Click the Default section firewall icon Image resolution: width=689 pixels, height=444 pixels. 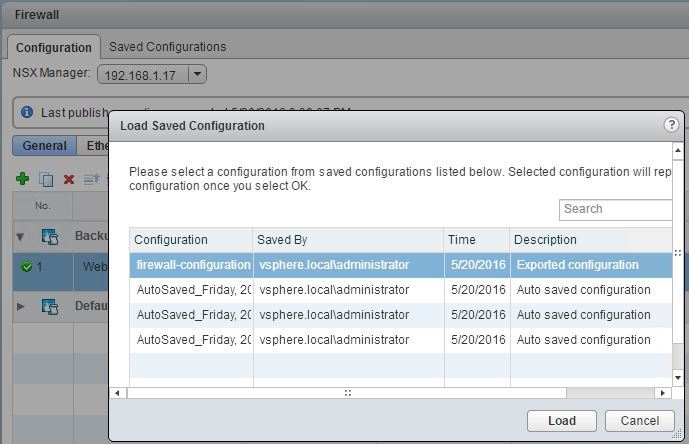[50, 306]
